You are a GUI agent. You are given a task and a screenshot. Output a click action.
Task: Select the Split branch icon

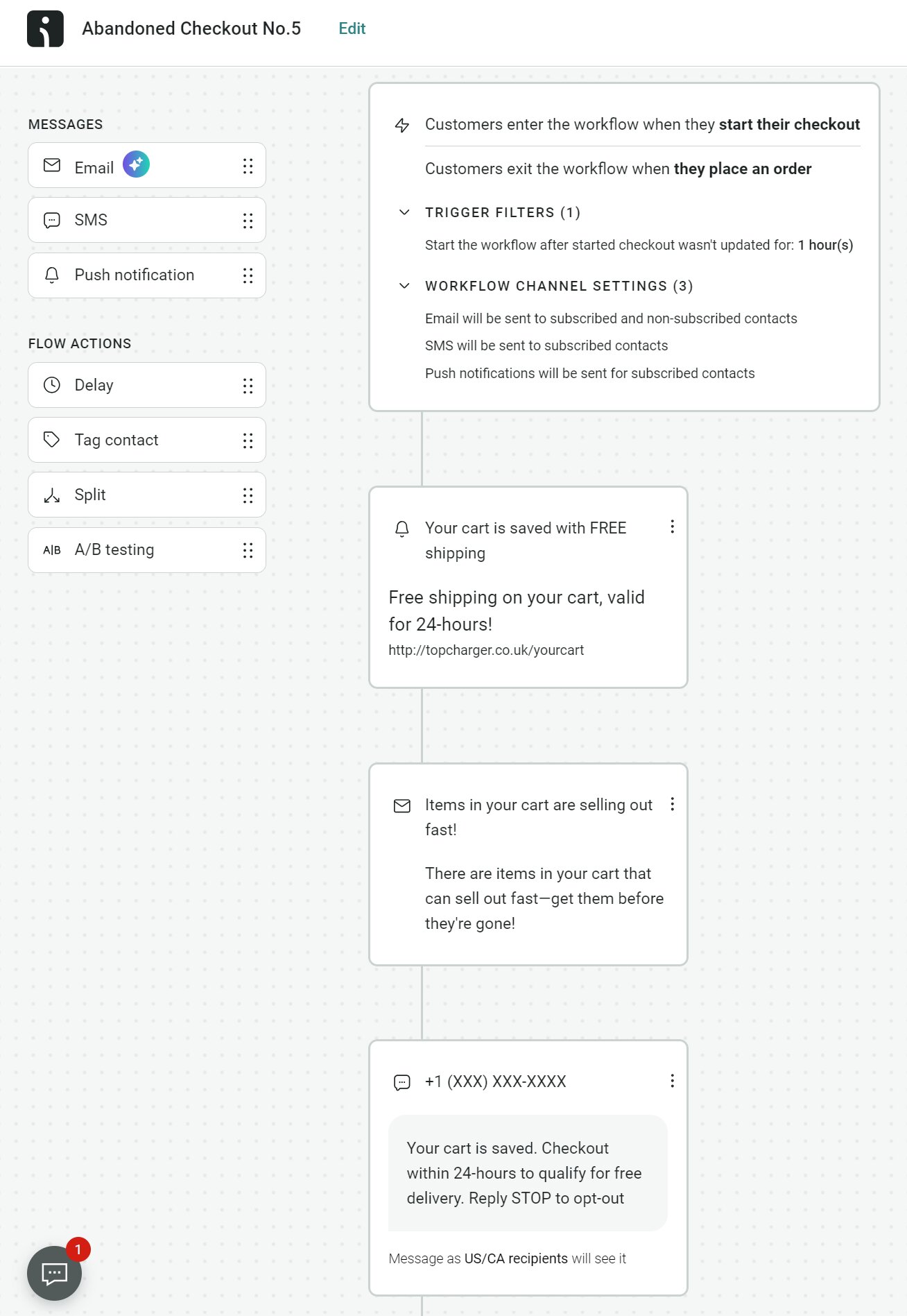coord(52,495)
